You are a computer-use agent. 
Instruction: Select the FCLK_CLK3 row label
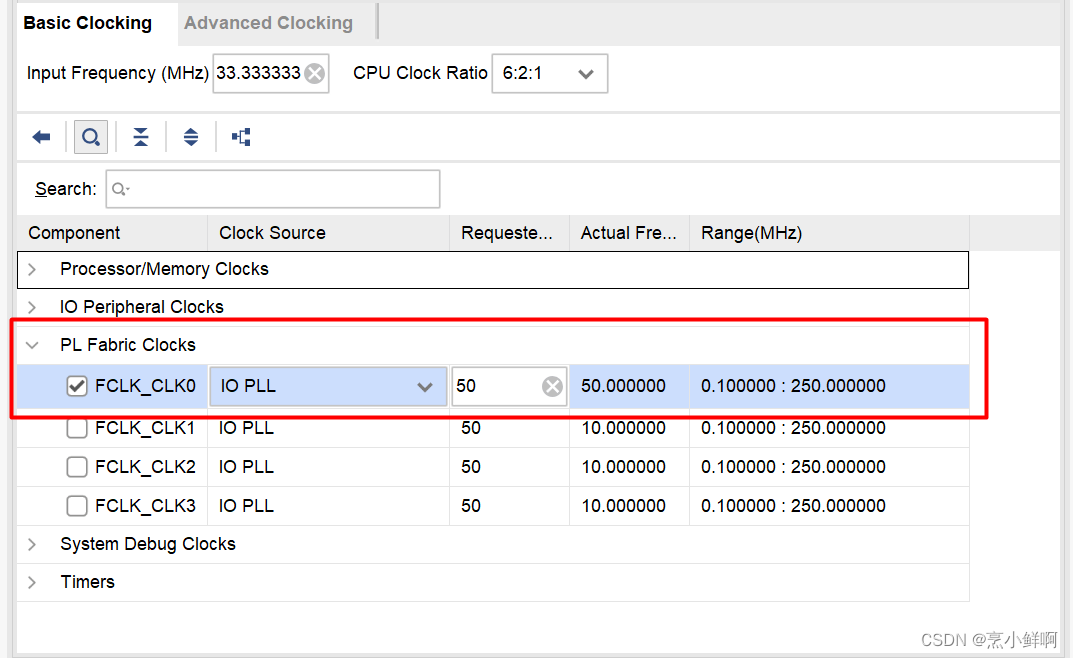145,506
